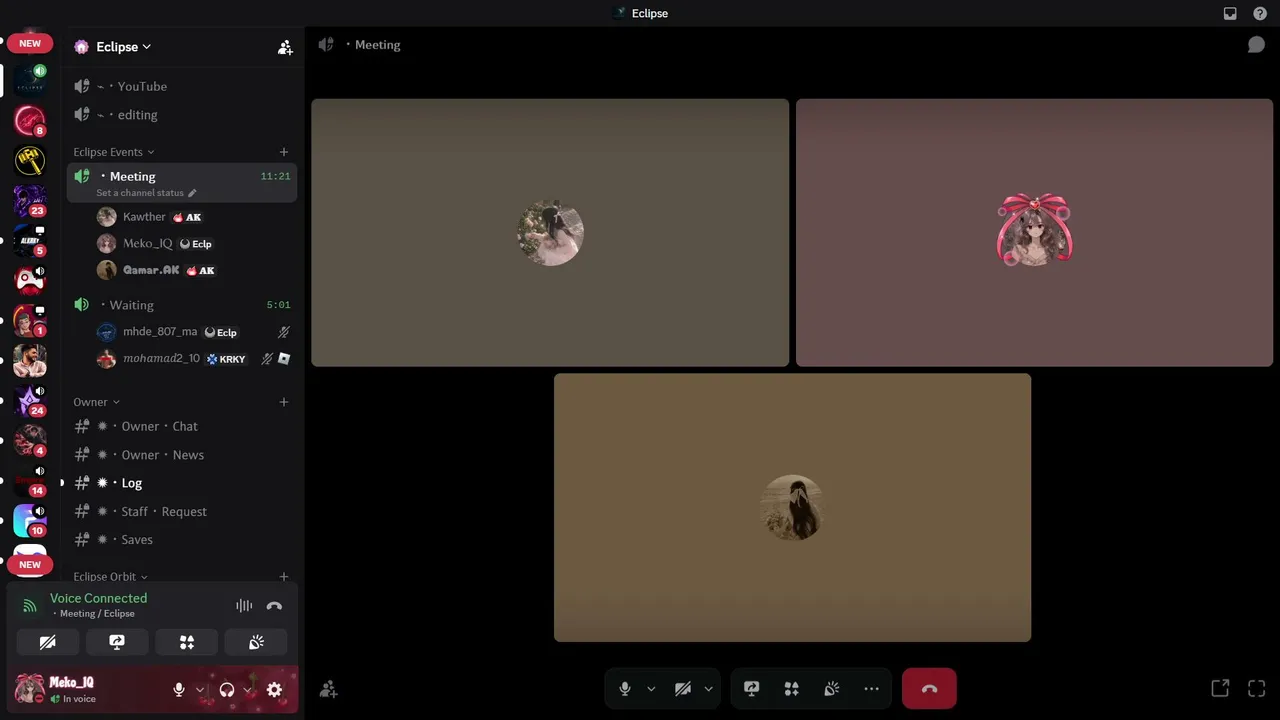The image size is (1280, 720).
Task: Open more options three-dot menu
Action: click(871, 689)
